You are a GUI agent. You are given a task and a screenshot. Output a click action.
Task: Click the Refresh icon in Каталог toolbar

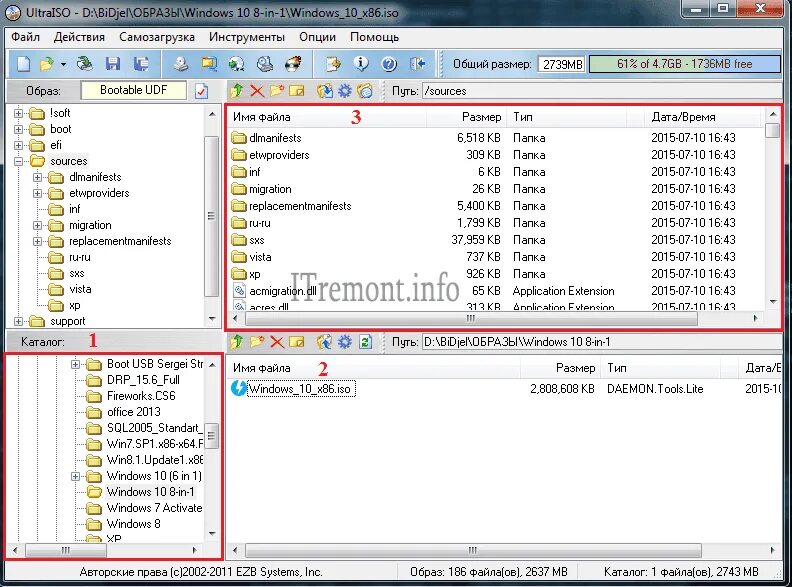365,342
